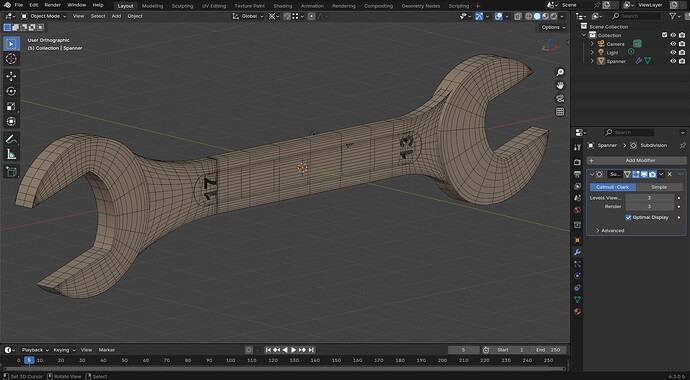Hide the Light in the outliner
This screenshot has height=380, width=690.
[673, 52]
